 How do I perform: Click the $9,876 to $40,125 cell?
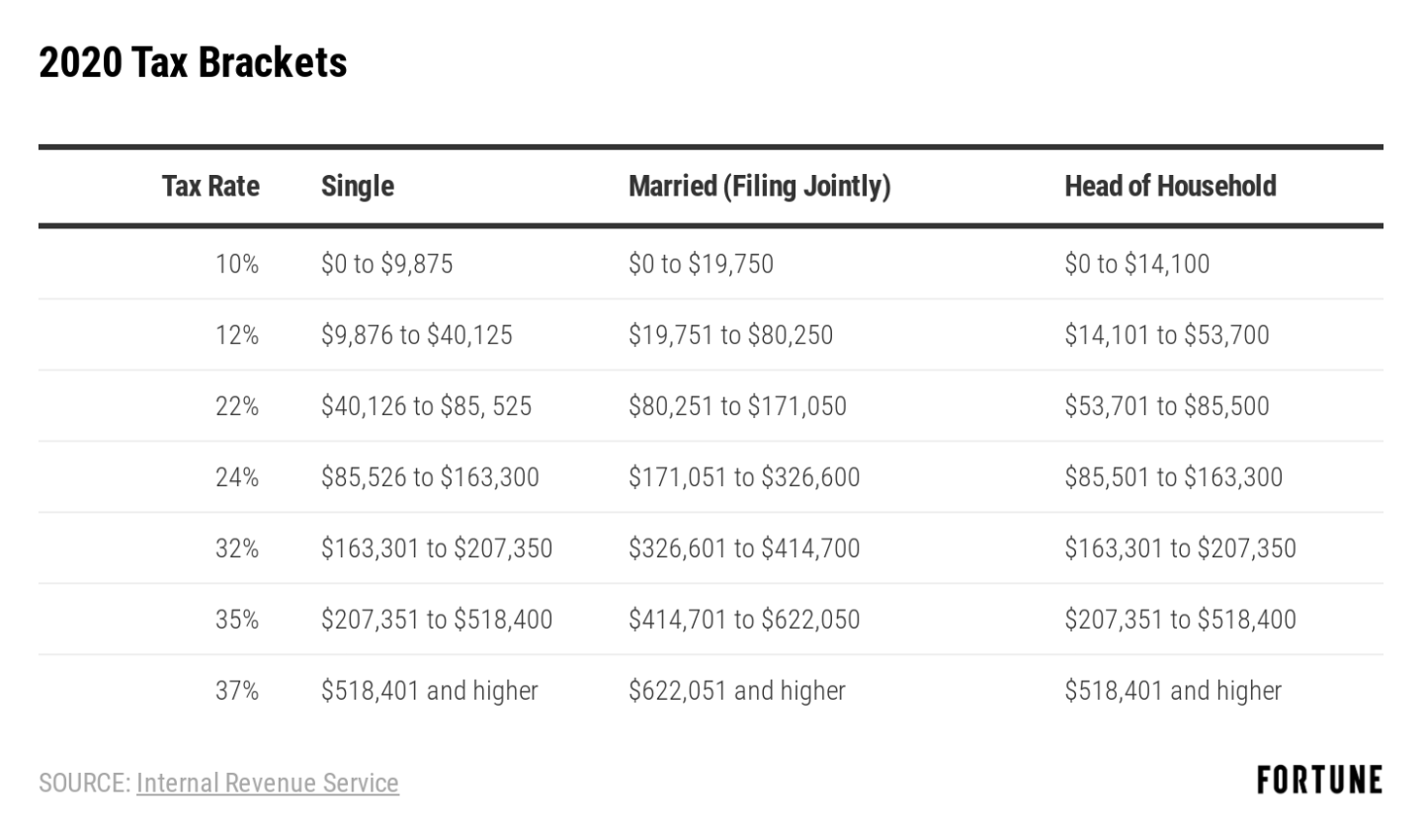(x=416, y=335)
